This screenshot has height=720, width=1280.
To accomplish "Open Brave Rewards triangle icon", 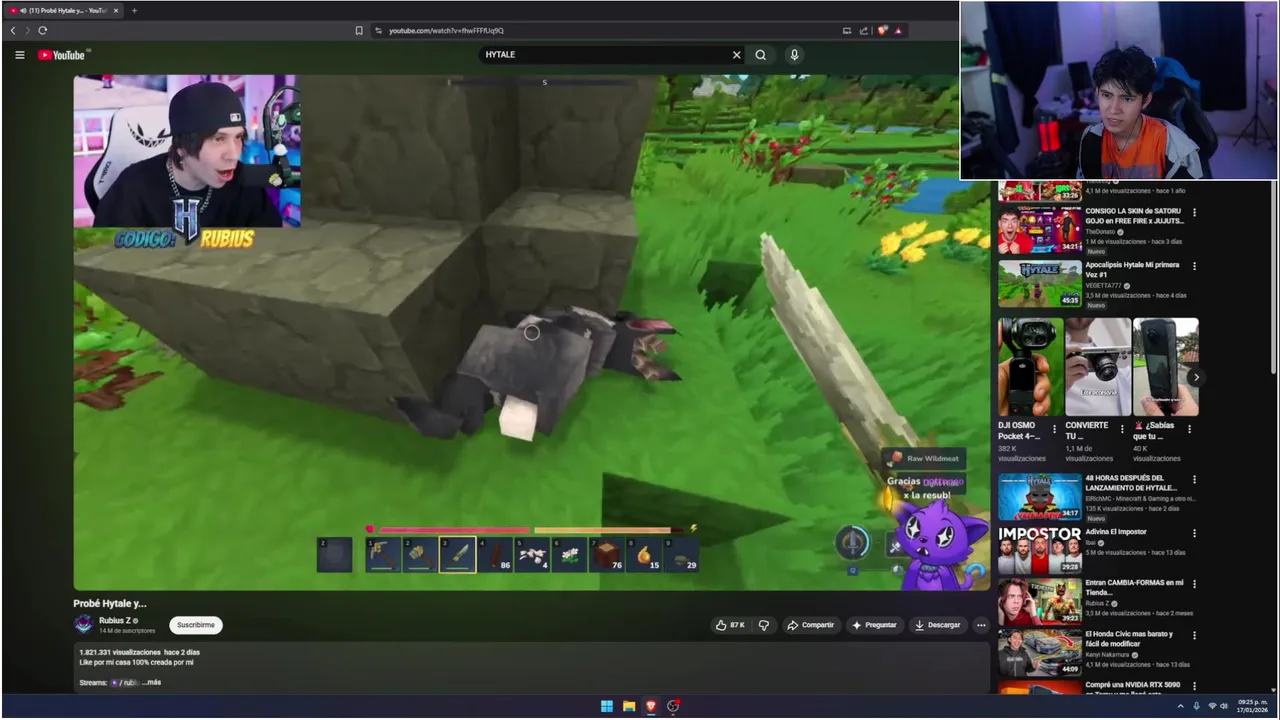I will [x=898, y=31].
